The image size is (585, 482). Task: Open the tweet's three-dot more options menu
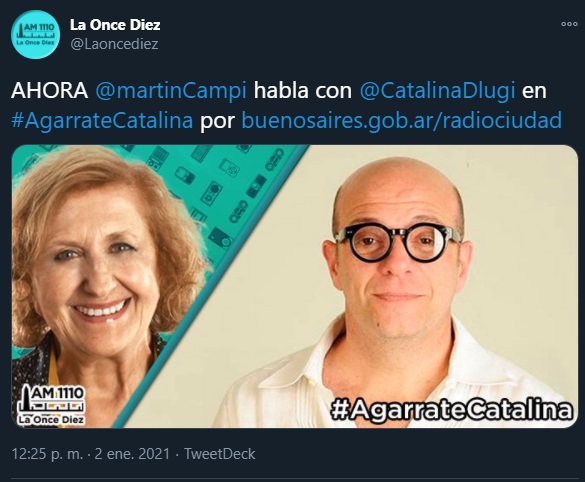[569, 24]
